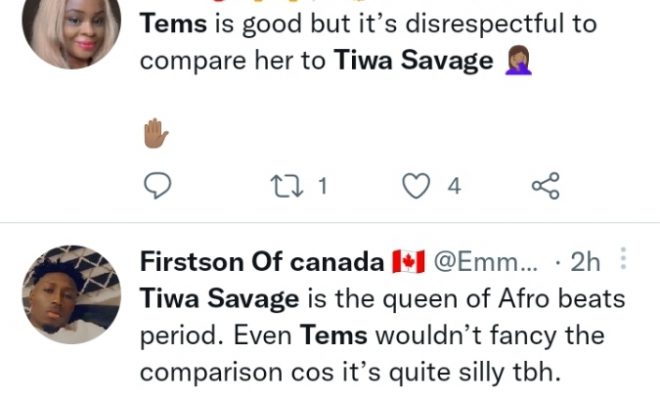
Task: Click the Canada flag emoji beside the name
Action: click(407, 263)
